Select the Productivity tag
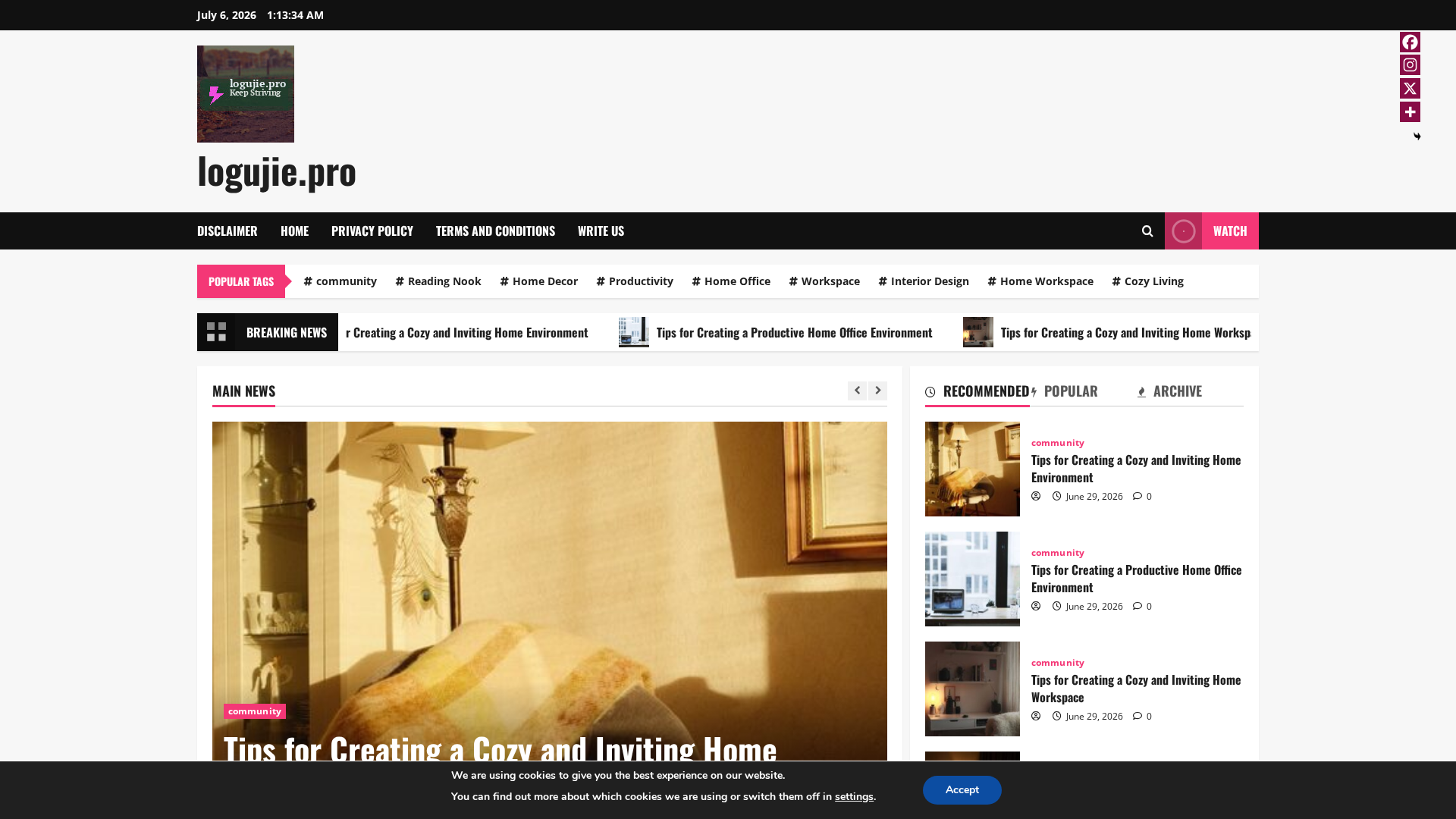 [x=635, y=281]
